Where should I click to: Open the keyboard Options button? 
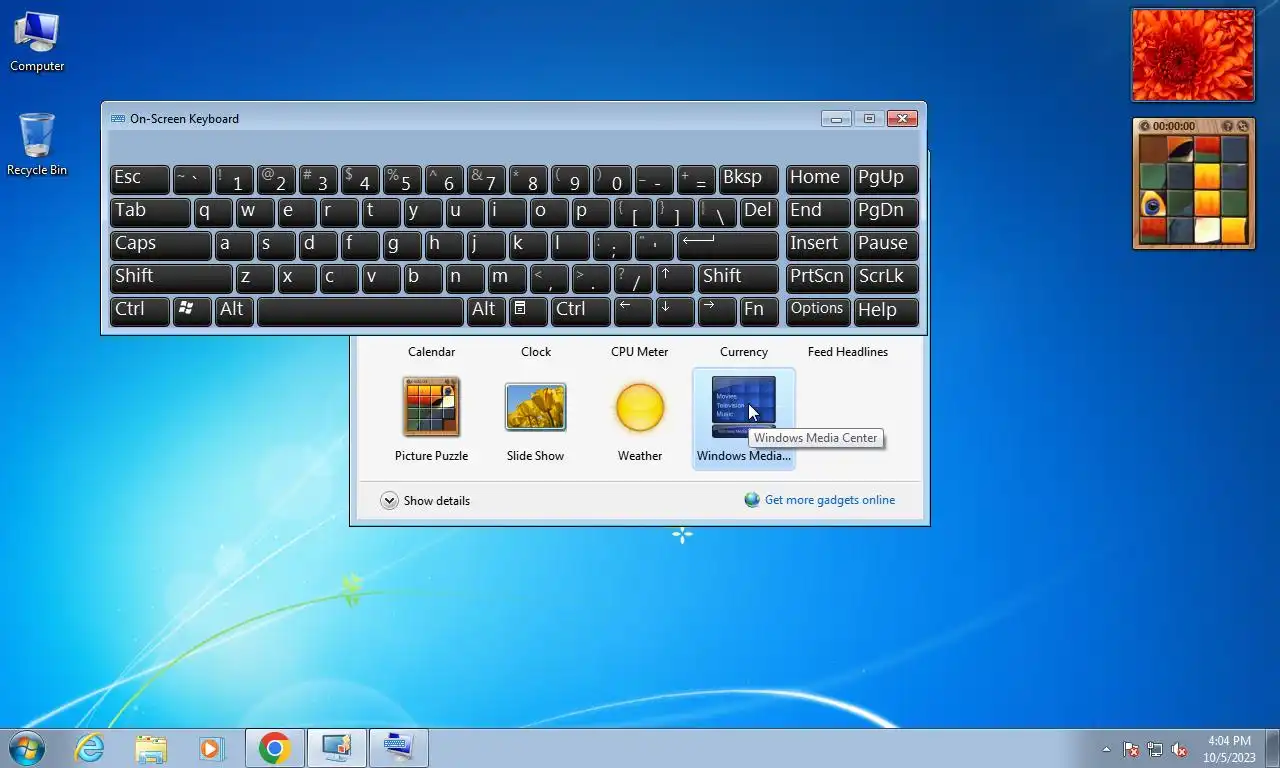[818, 311]
